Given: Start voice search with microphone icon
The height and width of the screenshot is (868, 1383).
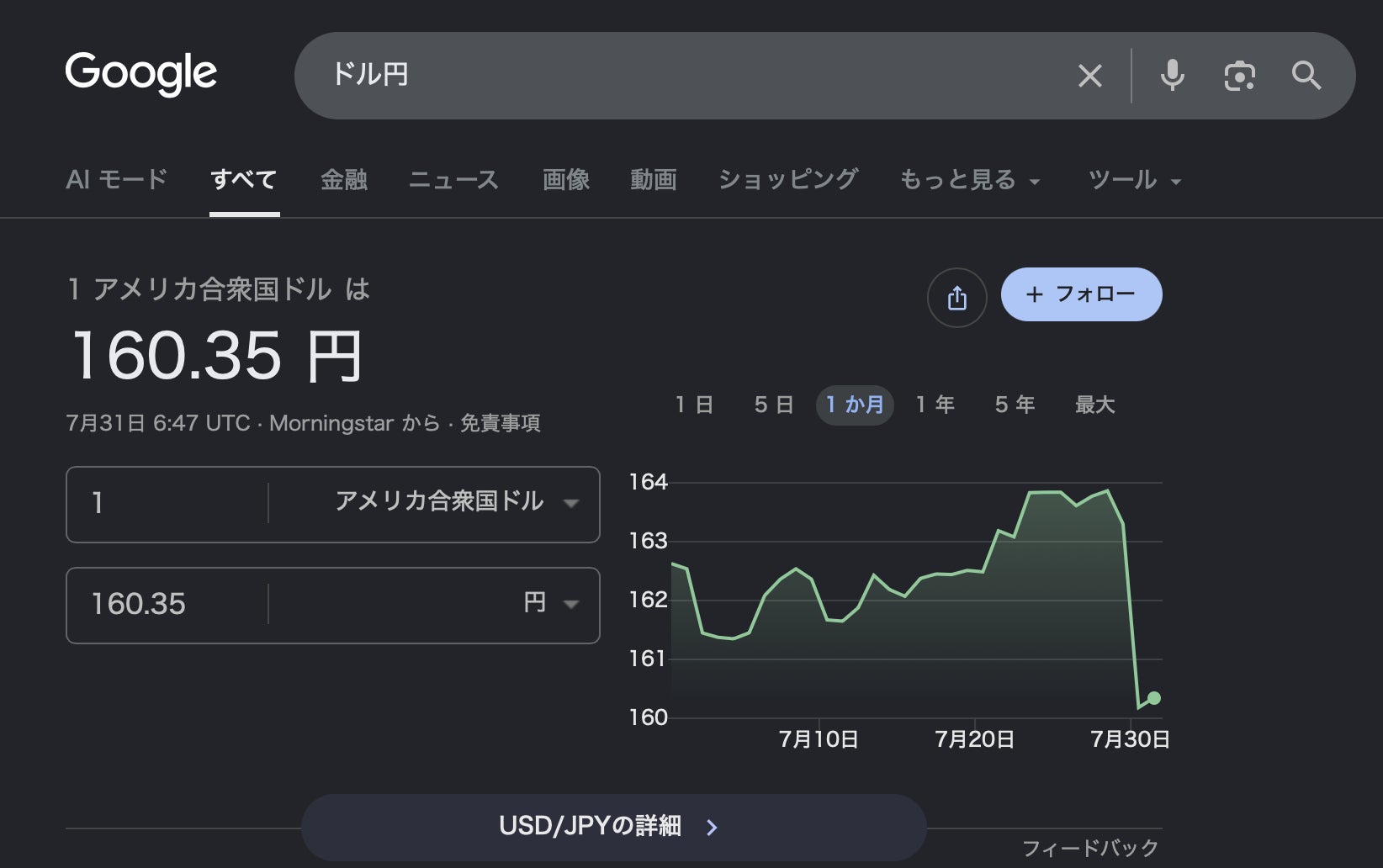Looking at the screenshot, I should pos(1172,76).
